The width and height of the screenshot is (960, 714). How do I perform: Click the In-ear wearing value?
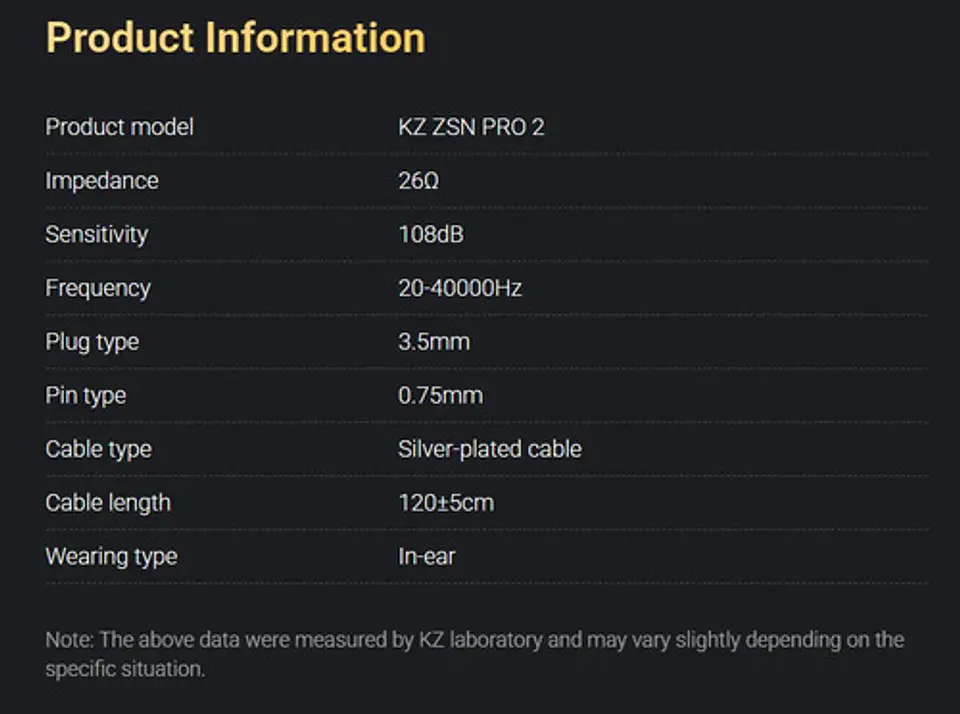(x=427, y=557)
